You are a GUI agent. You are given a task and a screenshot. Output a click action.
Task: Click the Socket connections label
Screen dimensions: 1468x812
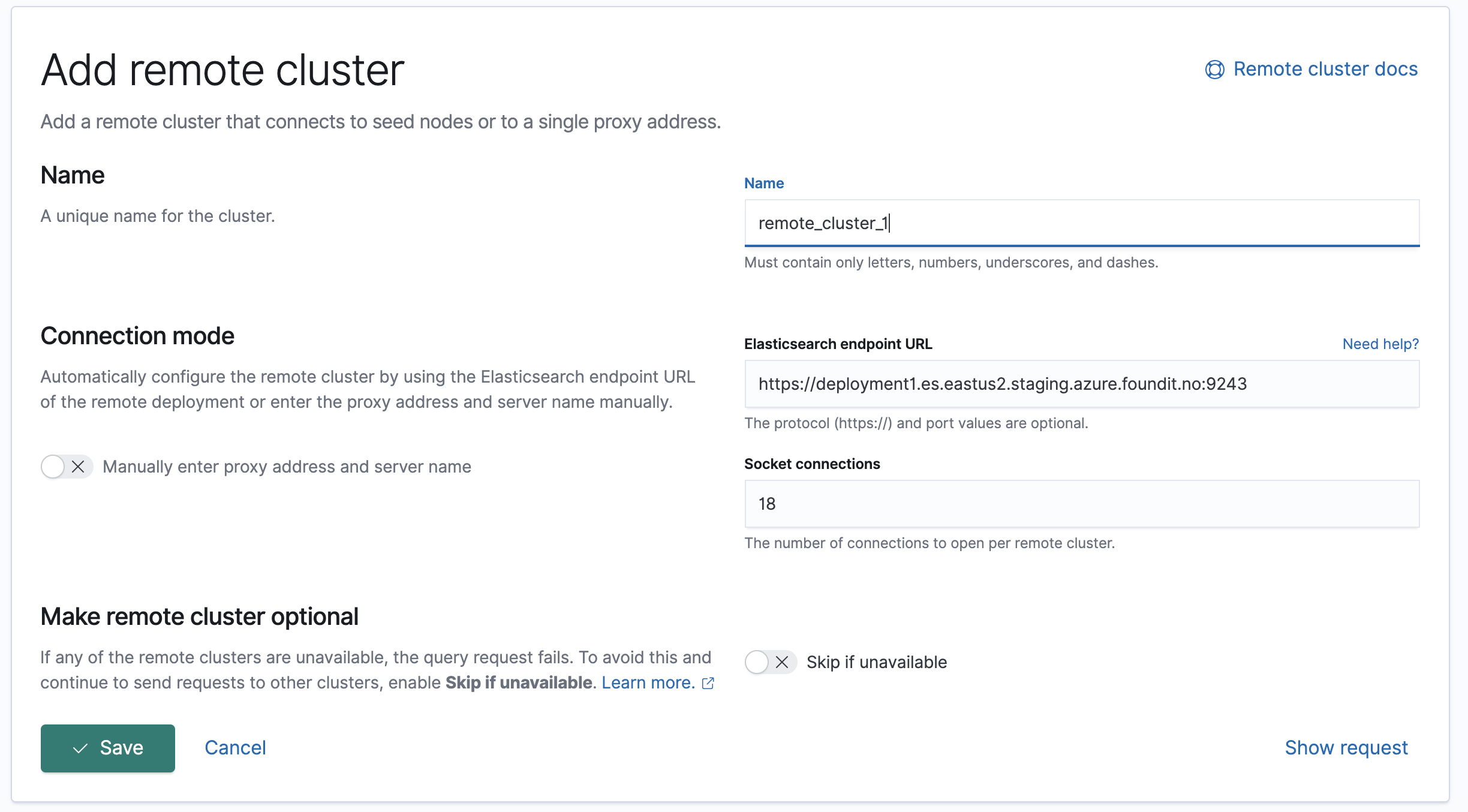click(x=811, y=464)
